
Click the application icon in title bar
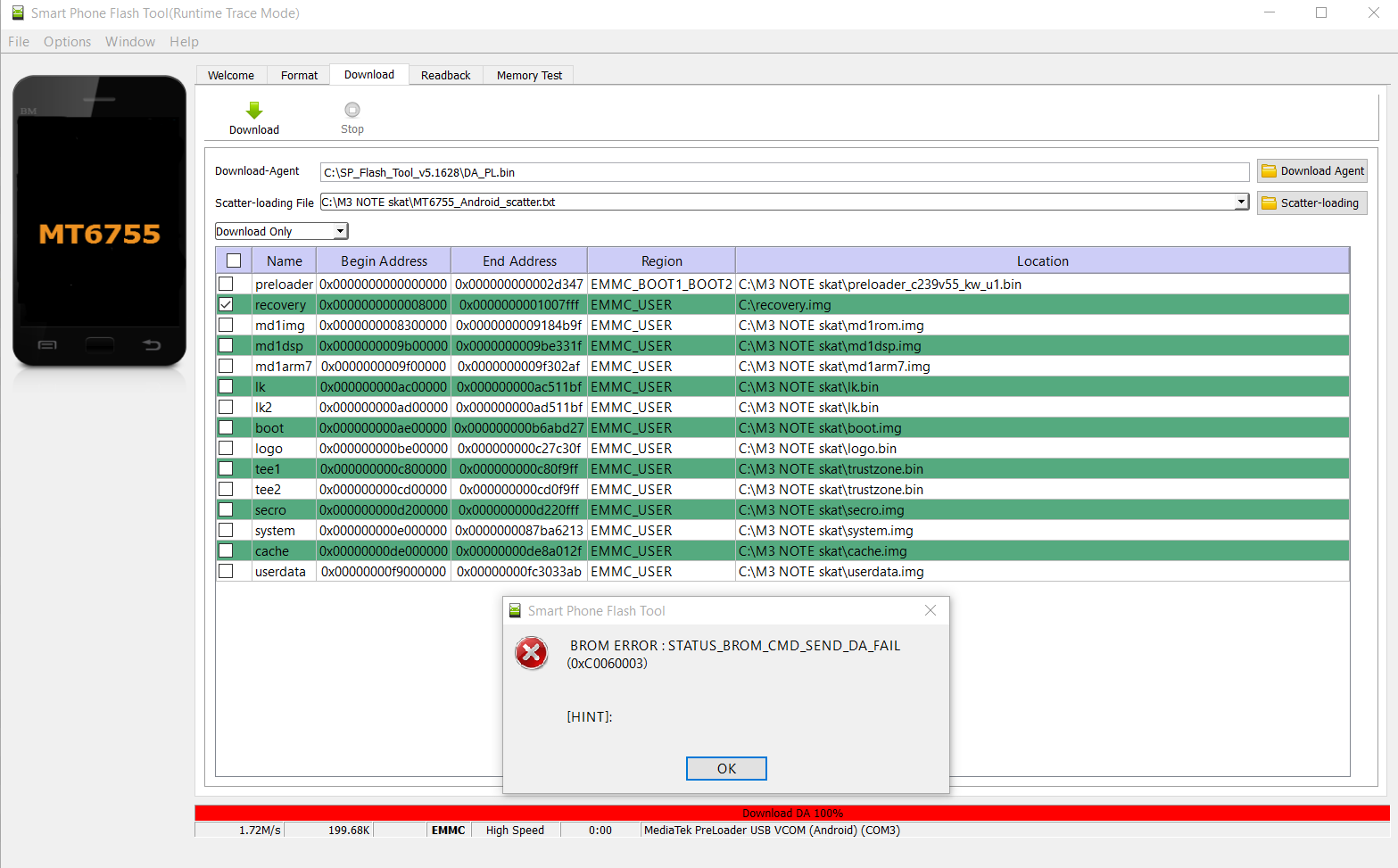point(17,13)
